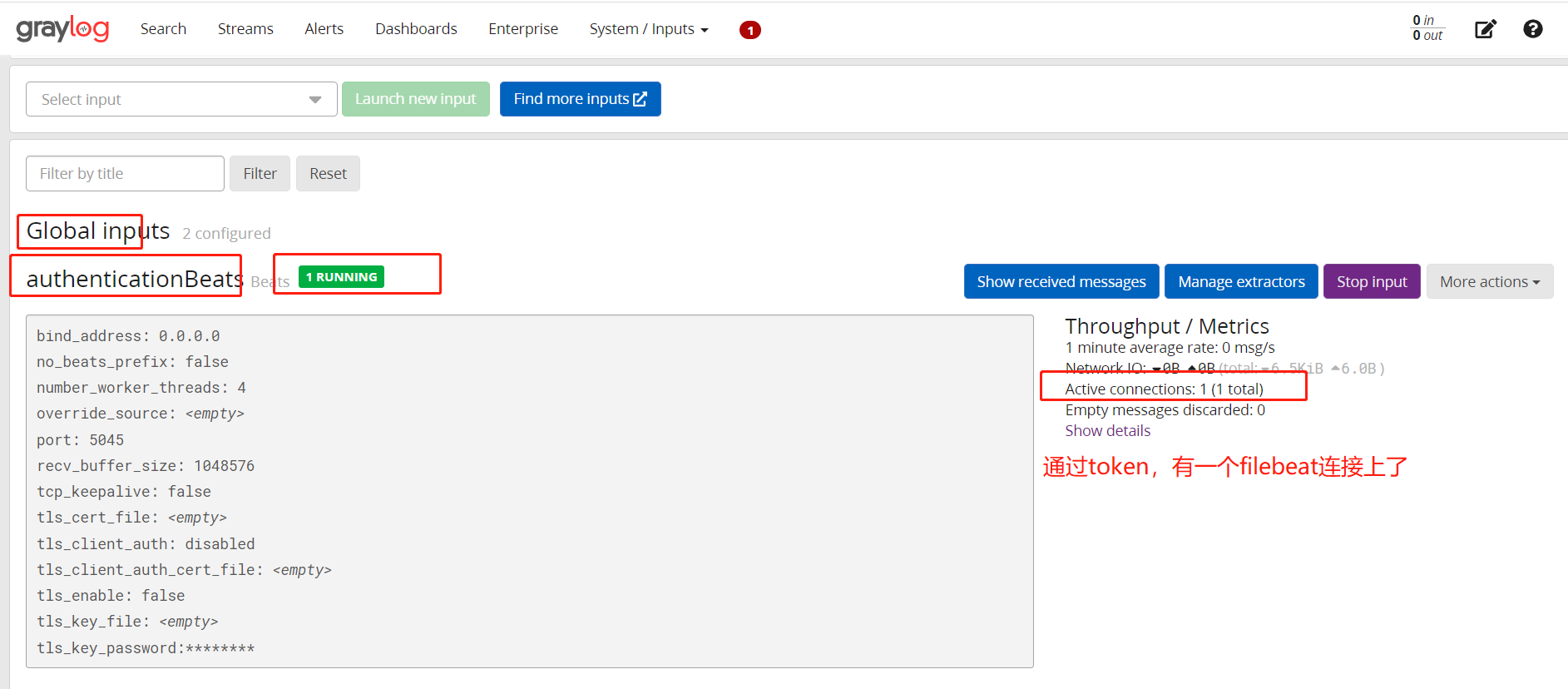
Task: Select '1 minute average rate: 0 msg/s' text
Action: (x=1170, y=347)
